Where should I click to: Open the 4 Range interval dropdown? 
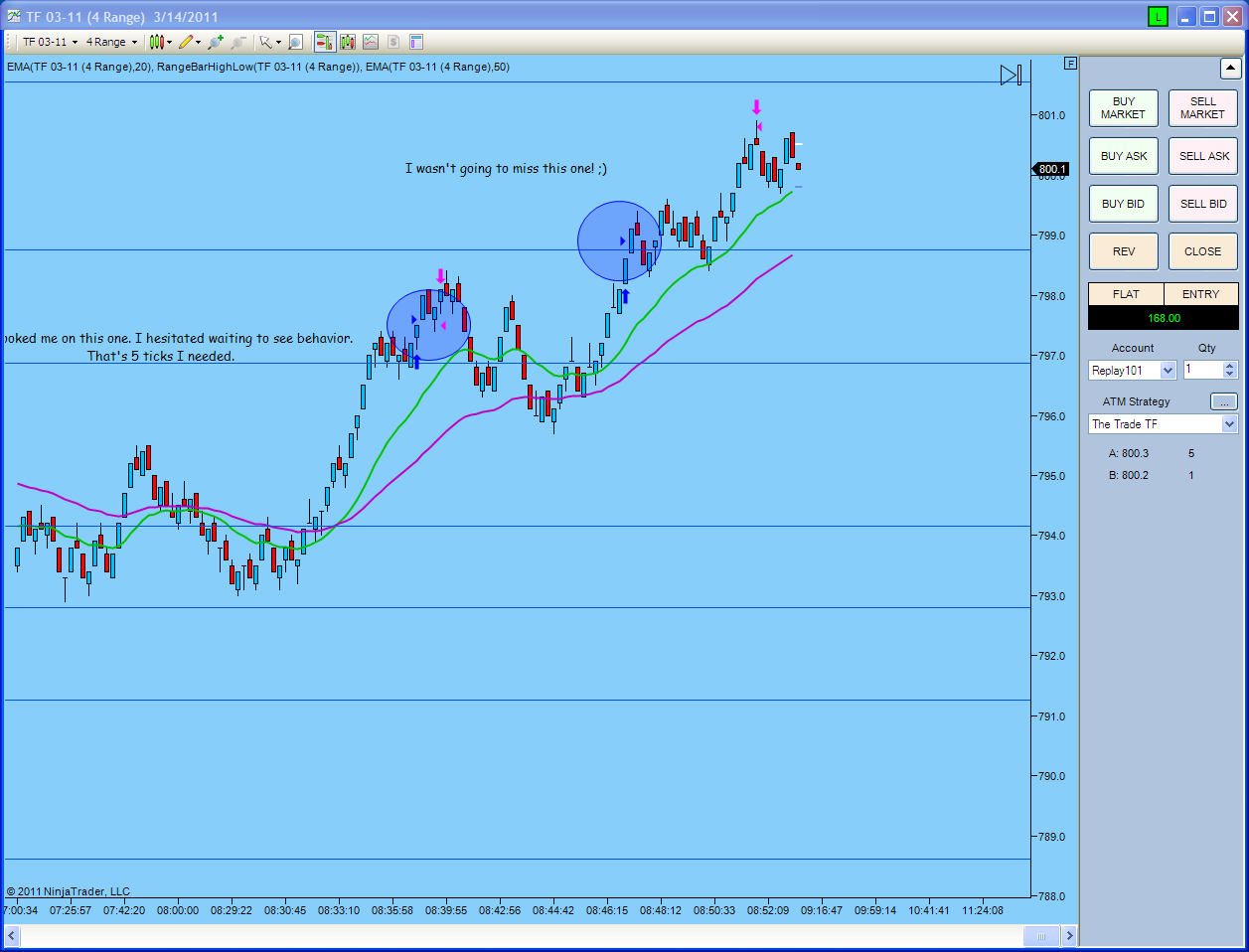pyautogui.click(x=111, y=42)
